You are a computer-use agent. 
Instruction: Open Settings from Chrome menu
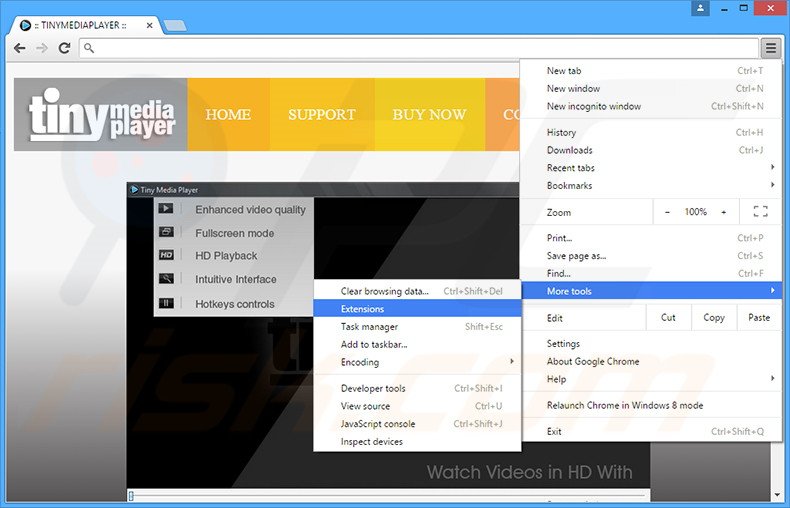tap(651, 343)
